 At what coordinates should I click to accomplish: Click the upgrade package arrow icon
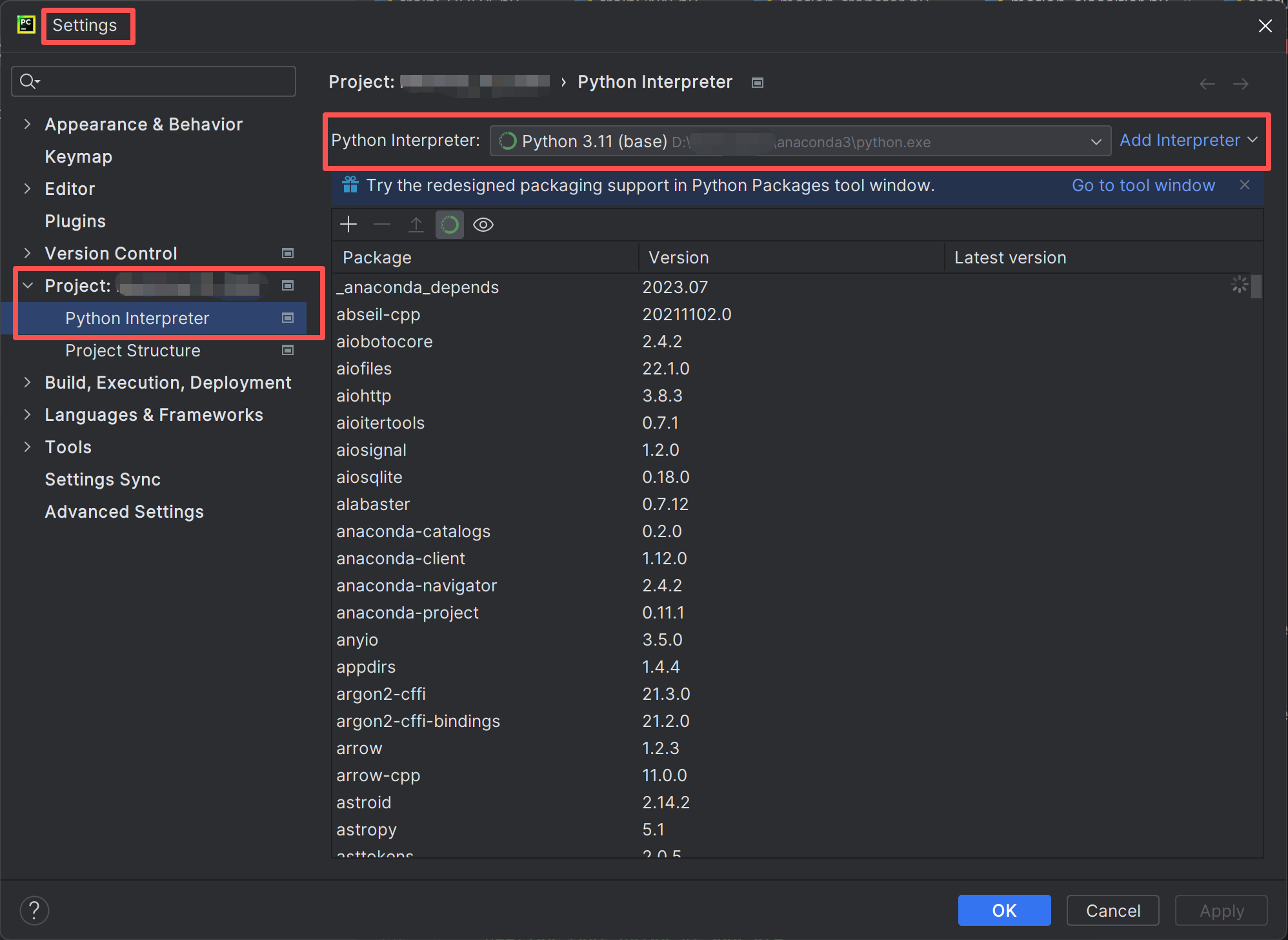[x=416, y=225]
